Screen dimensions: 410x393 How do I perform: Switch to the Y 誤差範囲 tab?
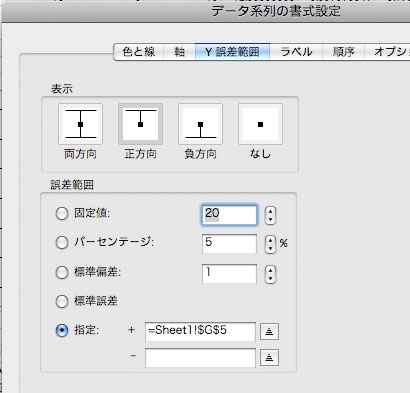coord(232,52)
